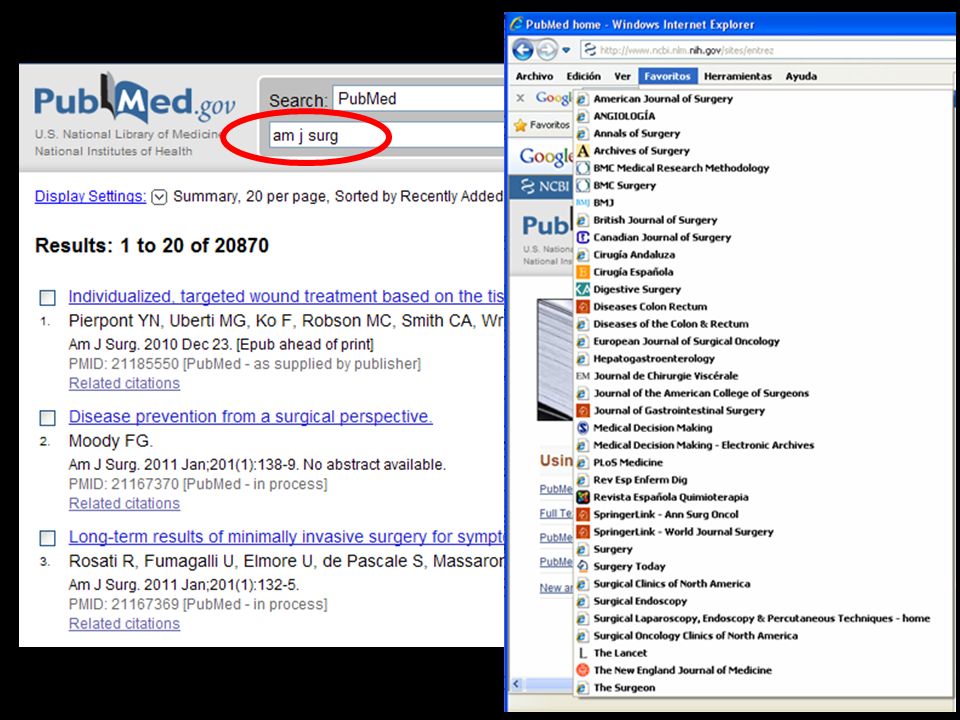Click the horizontal scrollbar left arrow
Viewport: 960px width, 720px height.
516,684
